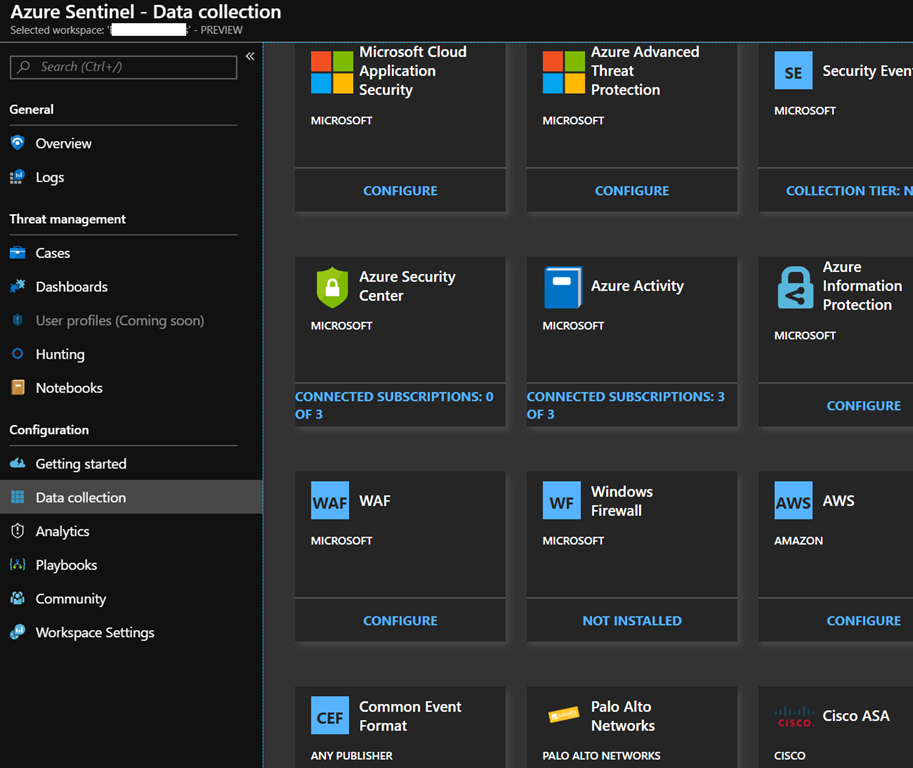Click the Palo Alto Networks logo icon

tap(563, 716)
